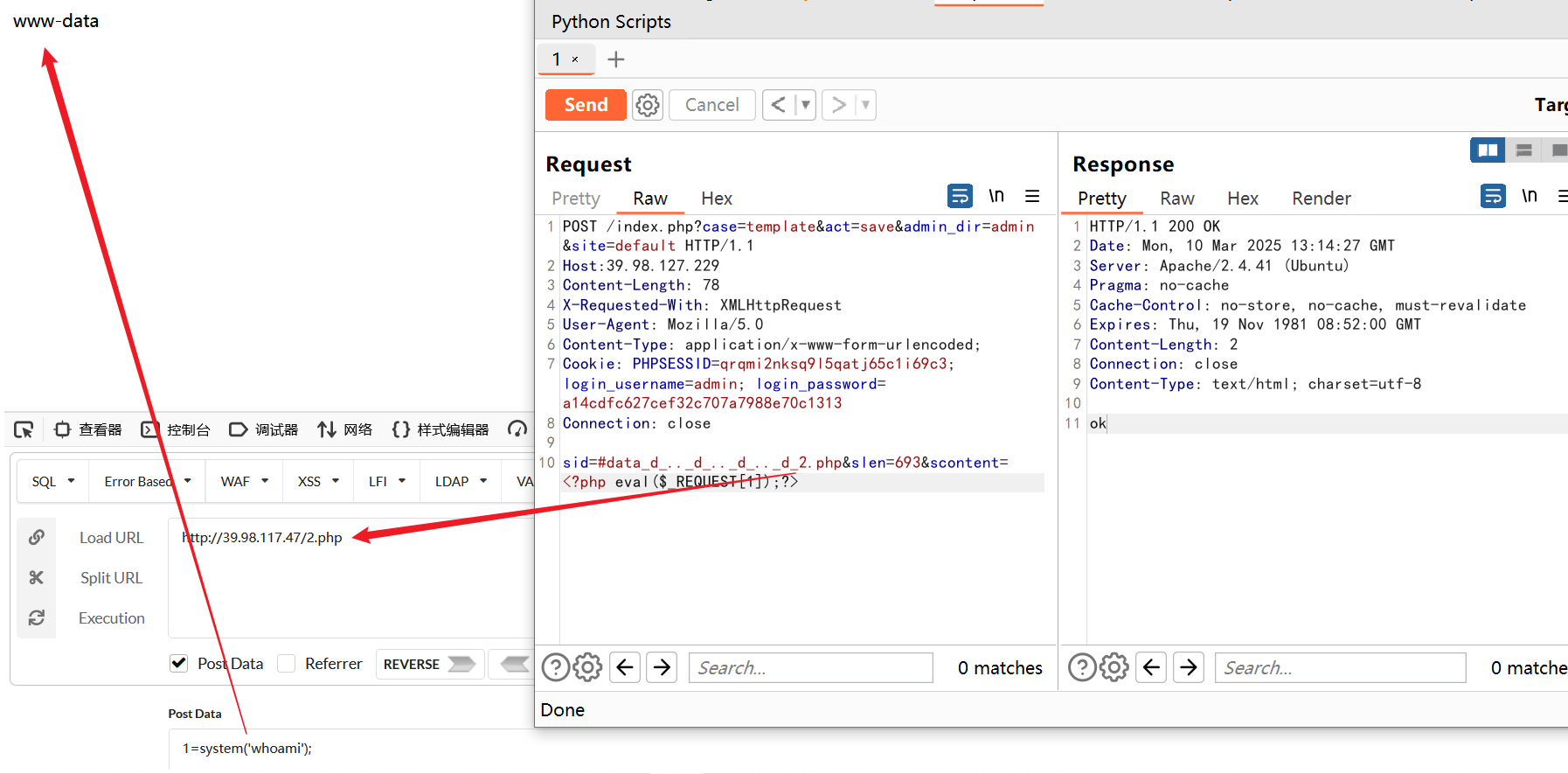The image size is (1568, 774).
Task: Click the performance gauge icon in devtools
Action: 517,429
